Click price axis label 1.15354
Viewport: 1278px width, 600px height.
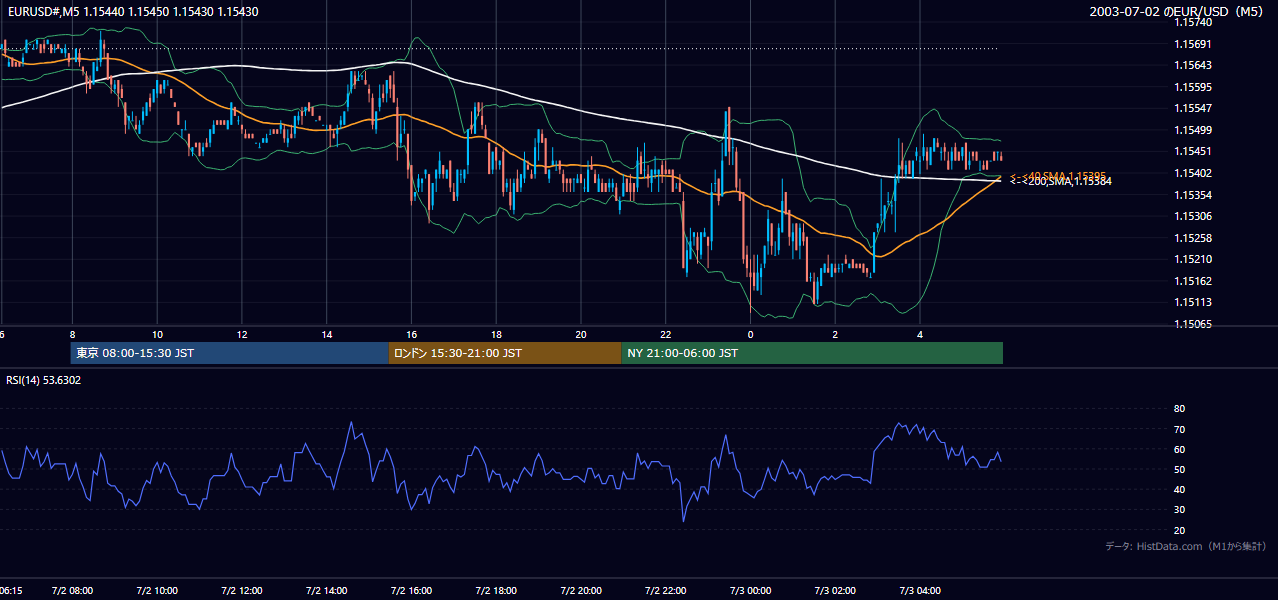click(1193, 195)
